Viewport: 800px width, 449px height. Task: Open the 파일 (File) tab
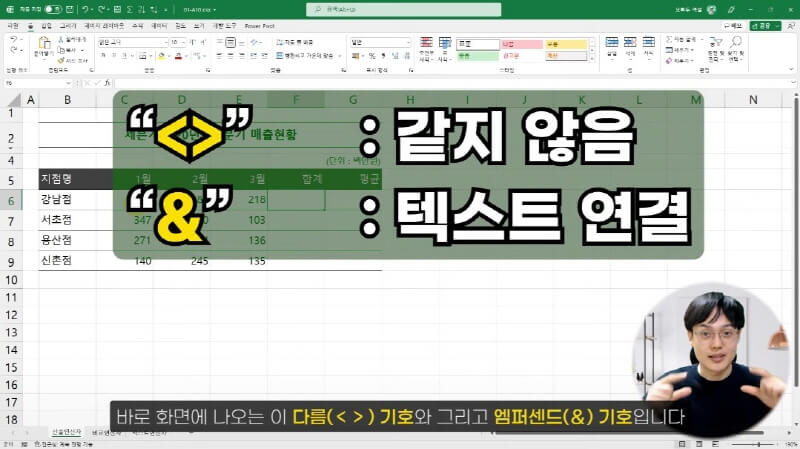[x=13, y=26]
